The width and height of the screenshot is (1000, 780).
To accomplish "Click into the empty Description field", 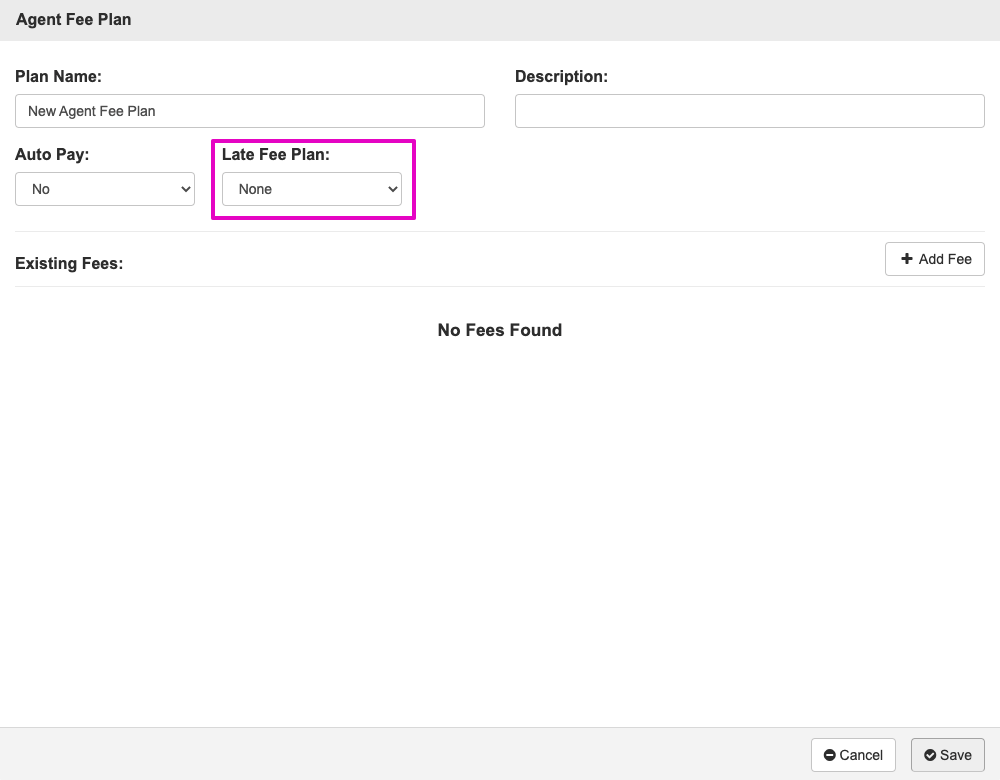I will pyautogui.click(x=749, y=111).
